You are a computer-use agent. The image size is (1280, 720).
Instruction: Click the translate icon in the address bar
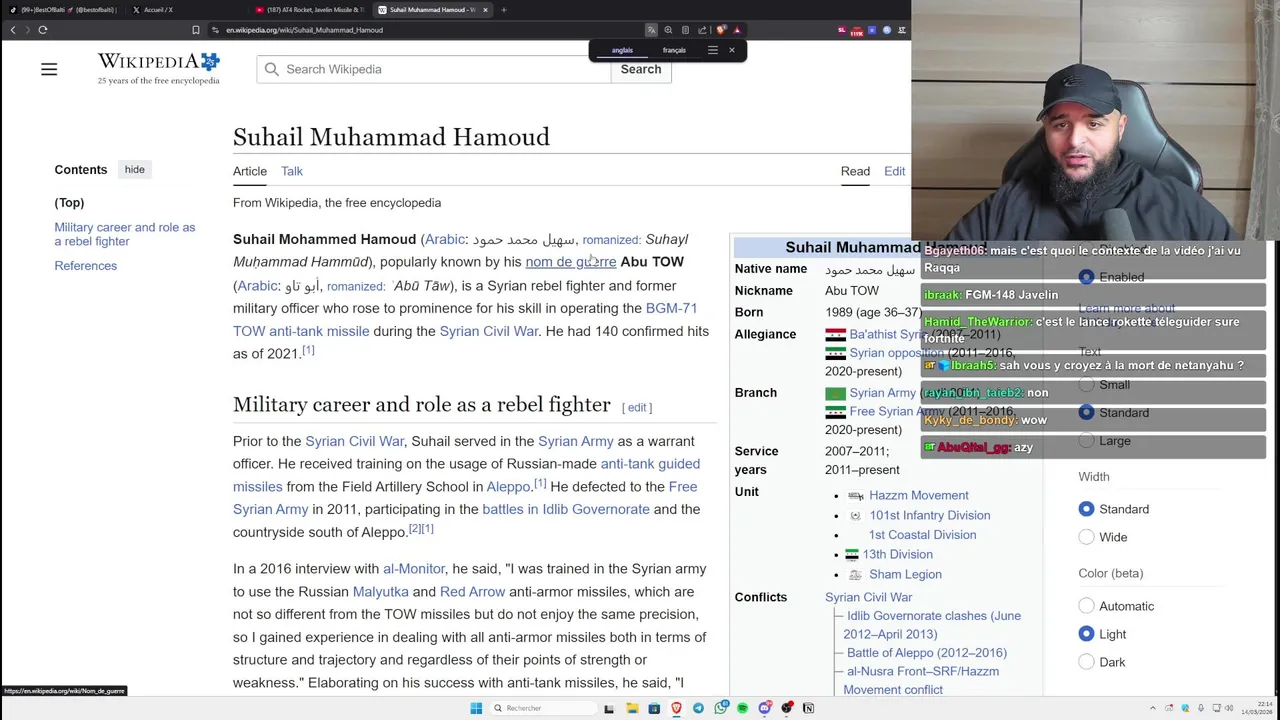[x=651, y=30]
